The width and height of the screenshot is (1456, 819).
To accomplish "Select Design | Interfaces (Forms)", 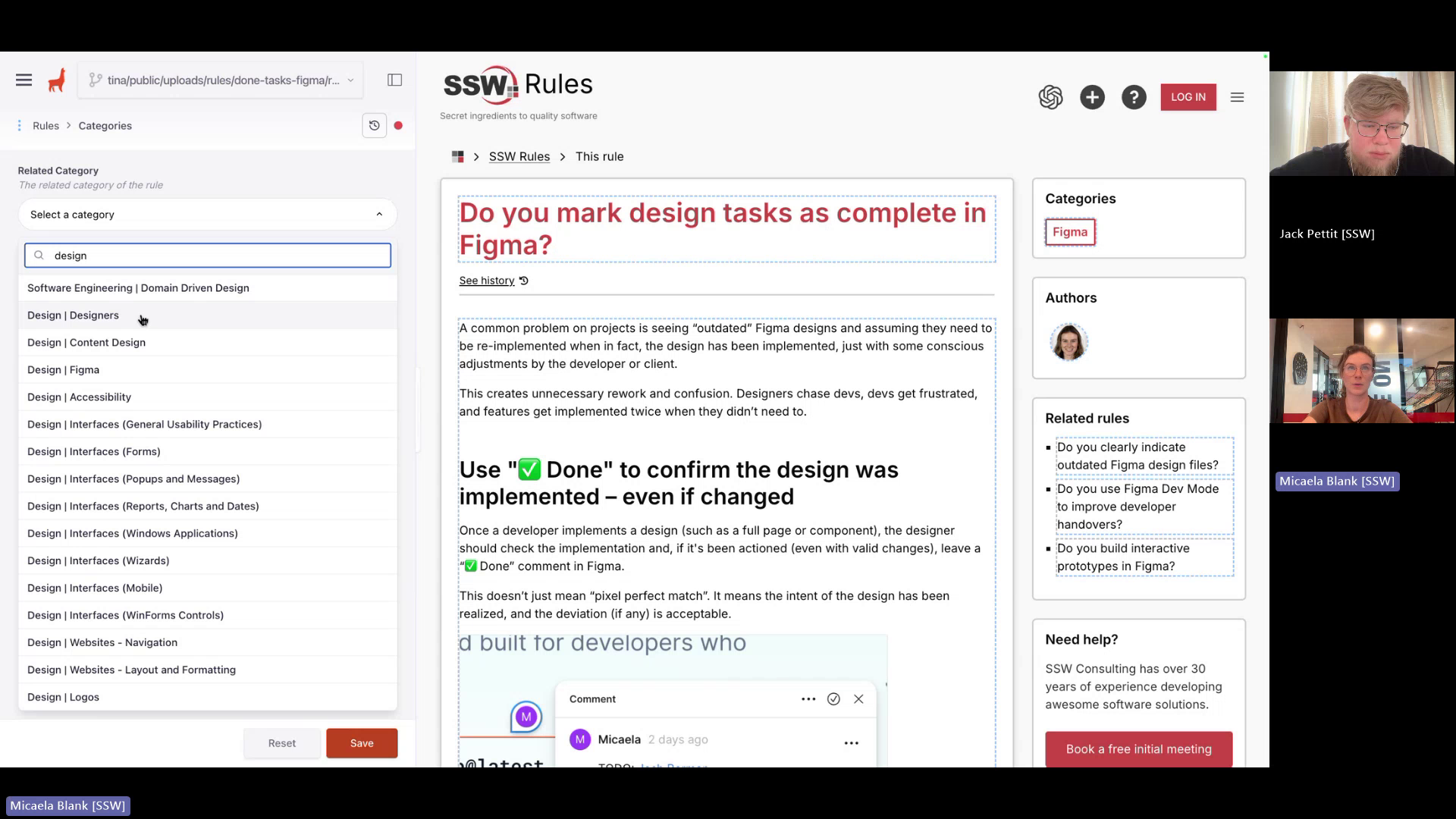I will pos(207,452).
